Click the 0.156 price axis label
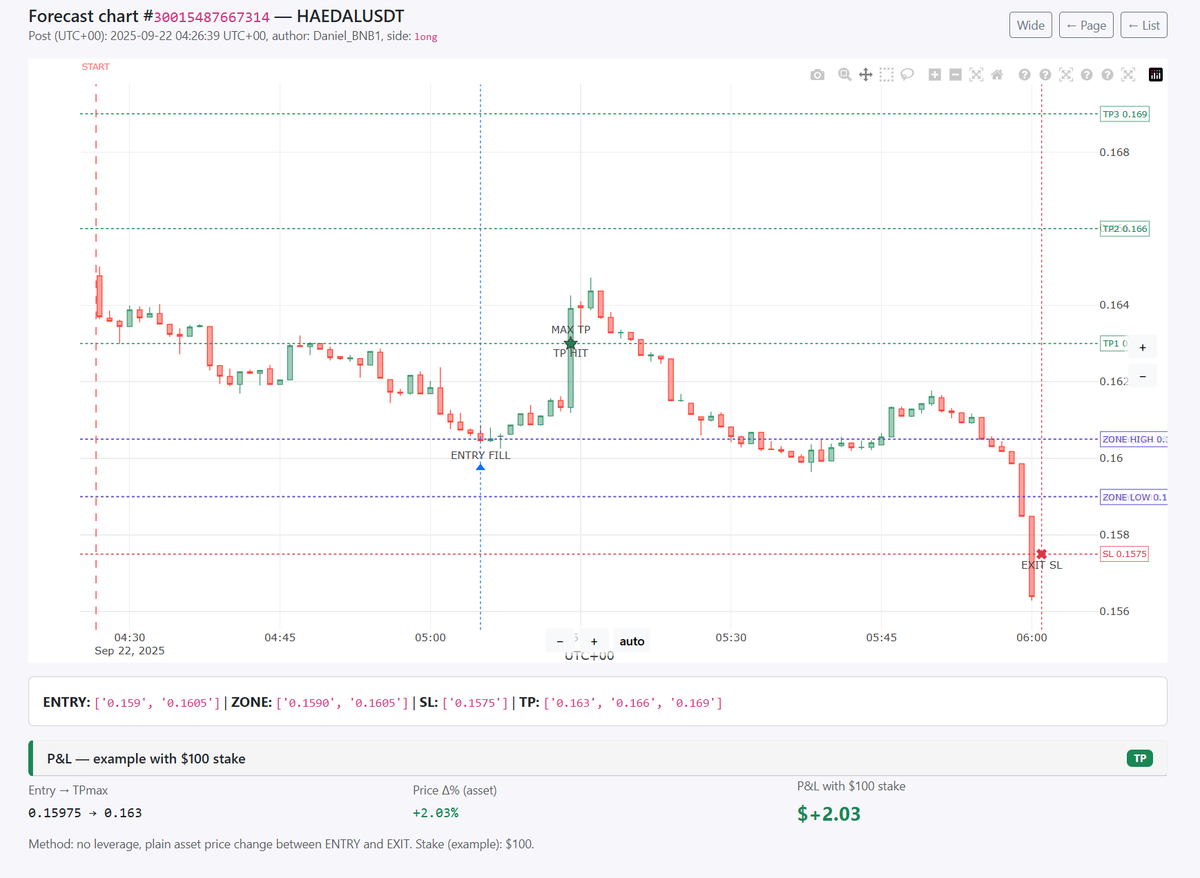Screen dimensions: 1200x878 pyautogui.click(x=1115, y=611)
